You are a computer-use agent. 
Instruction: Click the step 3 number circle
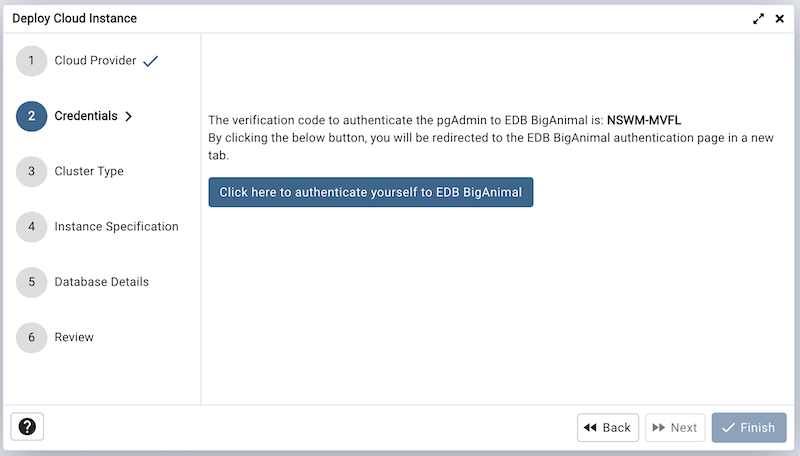tap(31, 171)
